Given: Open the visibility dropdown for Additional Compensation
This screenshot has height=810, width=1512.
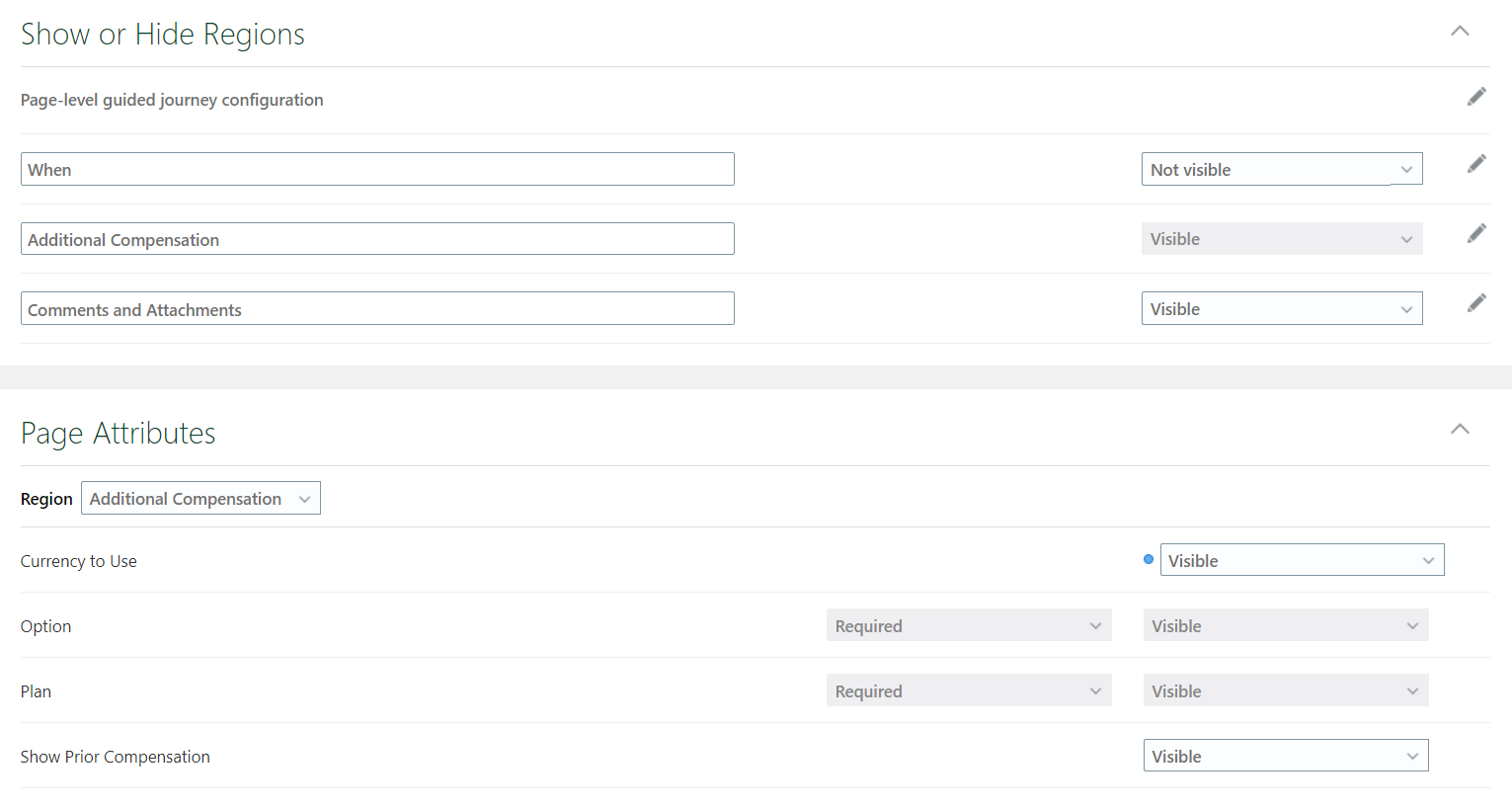Looking at the screenshot, I should (x=1282, y=238).
